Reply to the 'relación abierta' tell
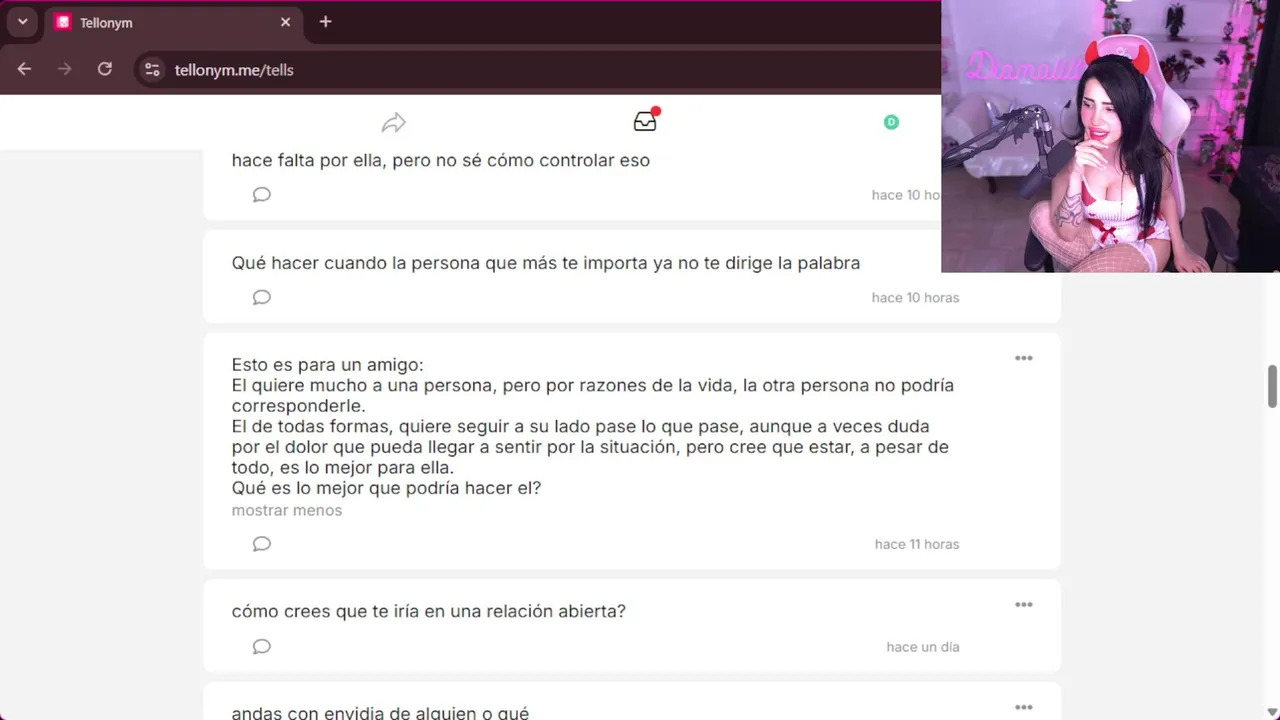 pyautogui.click(x=262, y=647)
